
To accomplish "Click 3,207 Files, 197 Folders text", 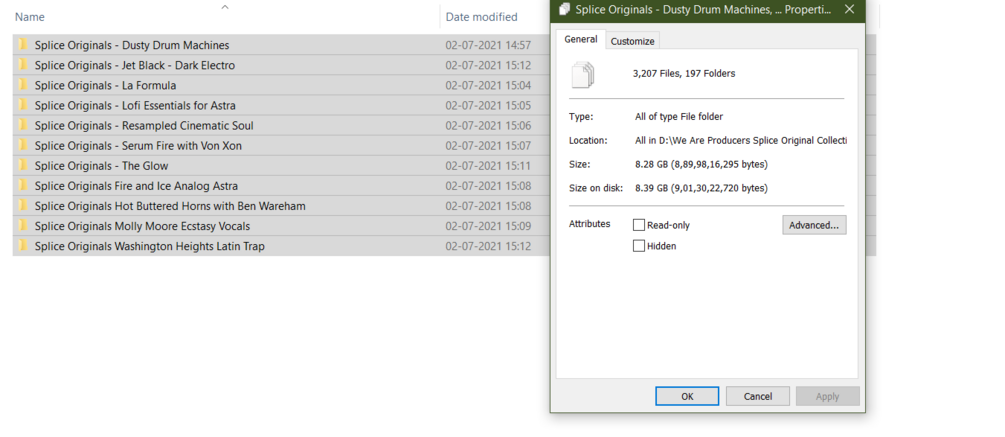I will [684, 73].
